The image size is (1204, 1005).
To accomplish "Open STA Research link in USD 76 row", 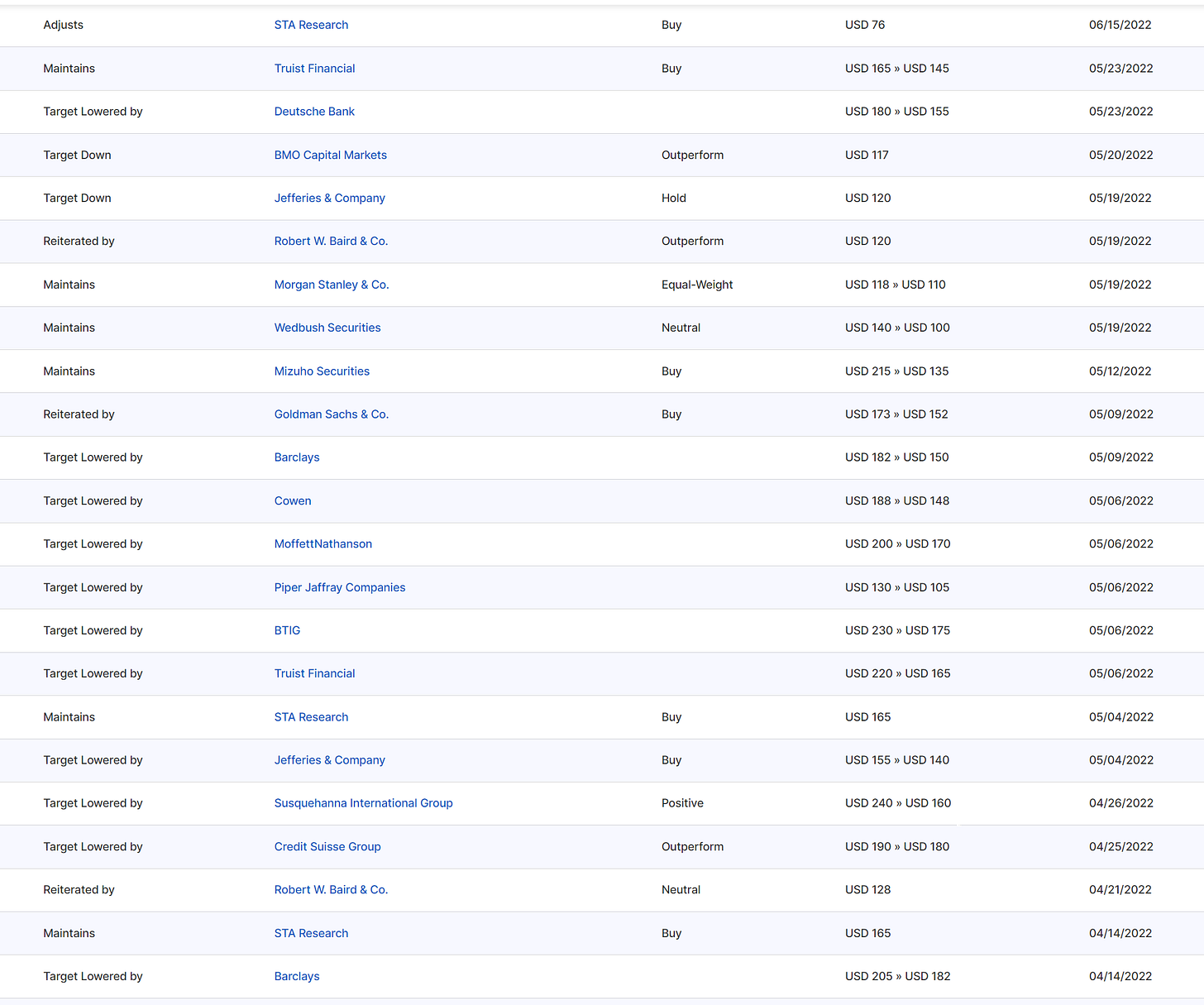I will 311,25.
